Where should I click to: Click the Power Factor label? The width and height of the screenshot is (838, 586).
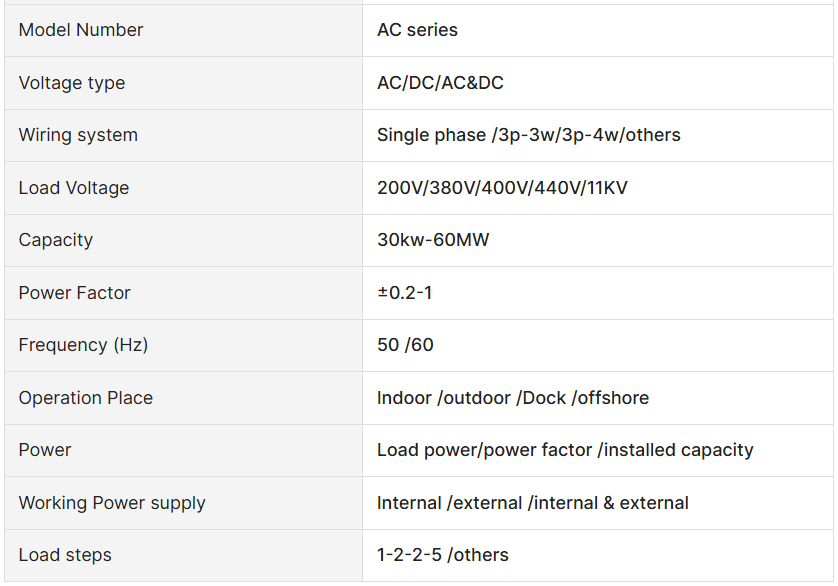click(74, 293)
